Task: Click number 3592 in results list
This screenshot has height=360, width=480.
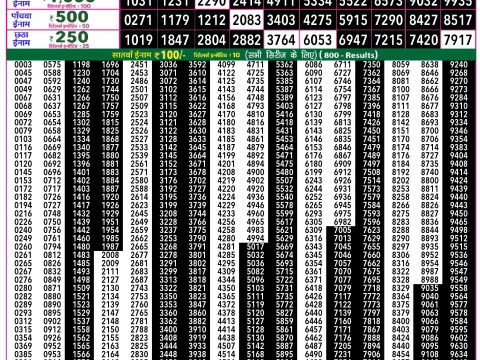Action: (x=197, y=64)
